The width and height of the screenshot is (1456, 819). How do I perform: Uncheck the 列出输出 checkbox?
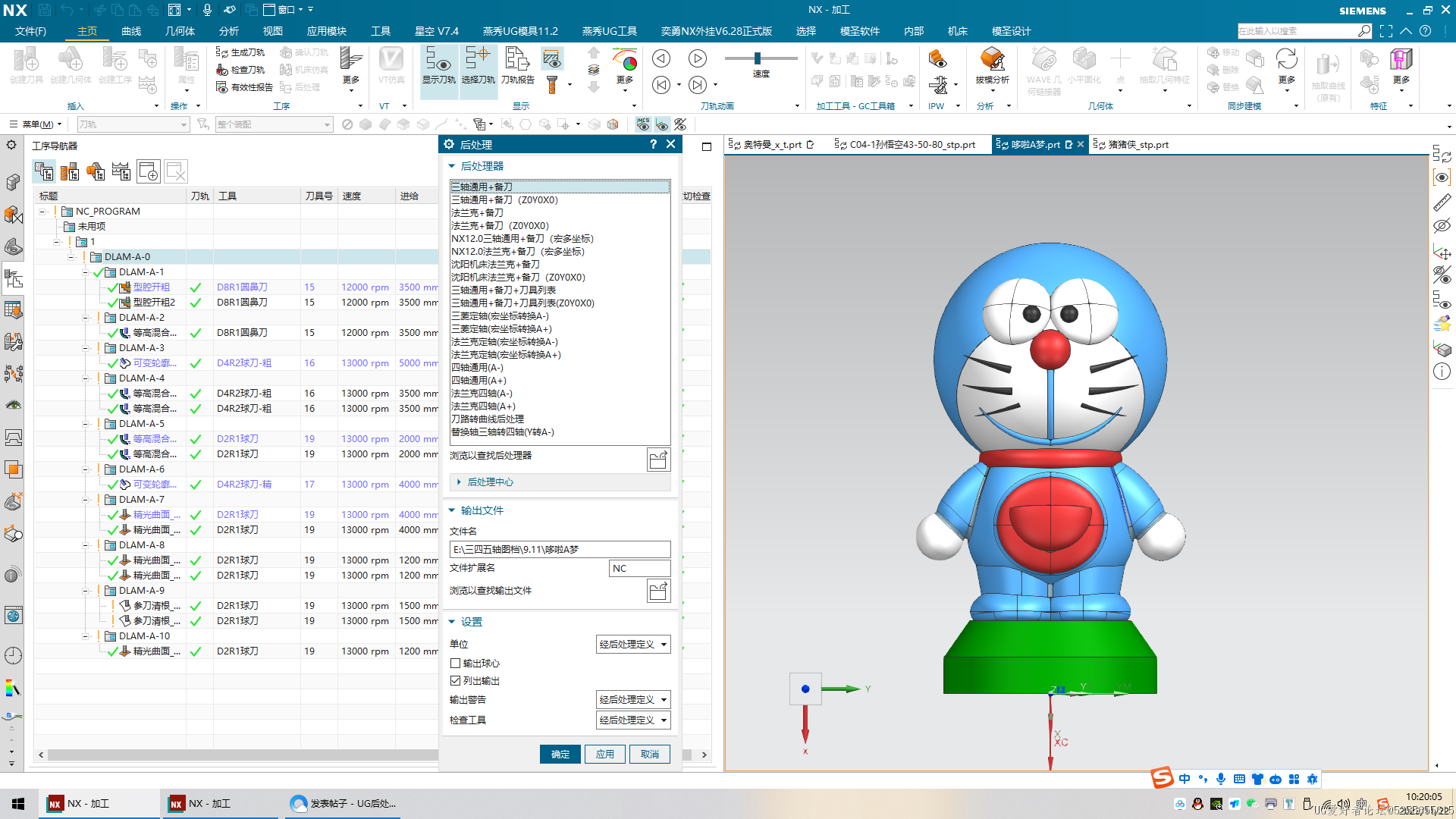click(x=455, y=681)
